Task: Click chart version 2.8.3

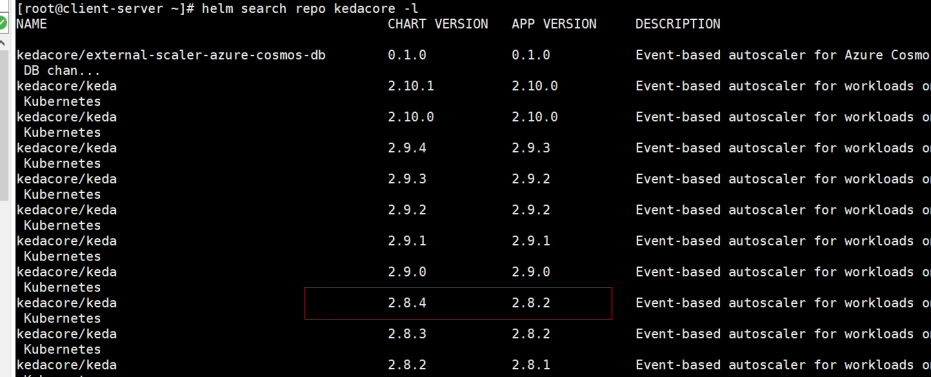Action: (407, 334)
